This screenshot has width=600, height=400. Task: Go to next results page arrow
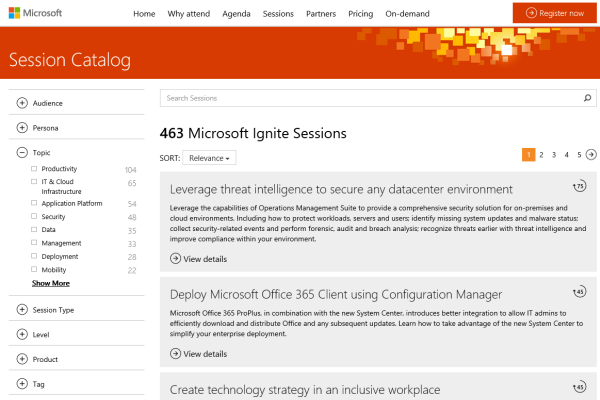point(591,154)
